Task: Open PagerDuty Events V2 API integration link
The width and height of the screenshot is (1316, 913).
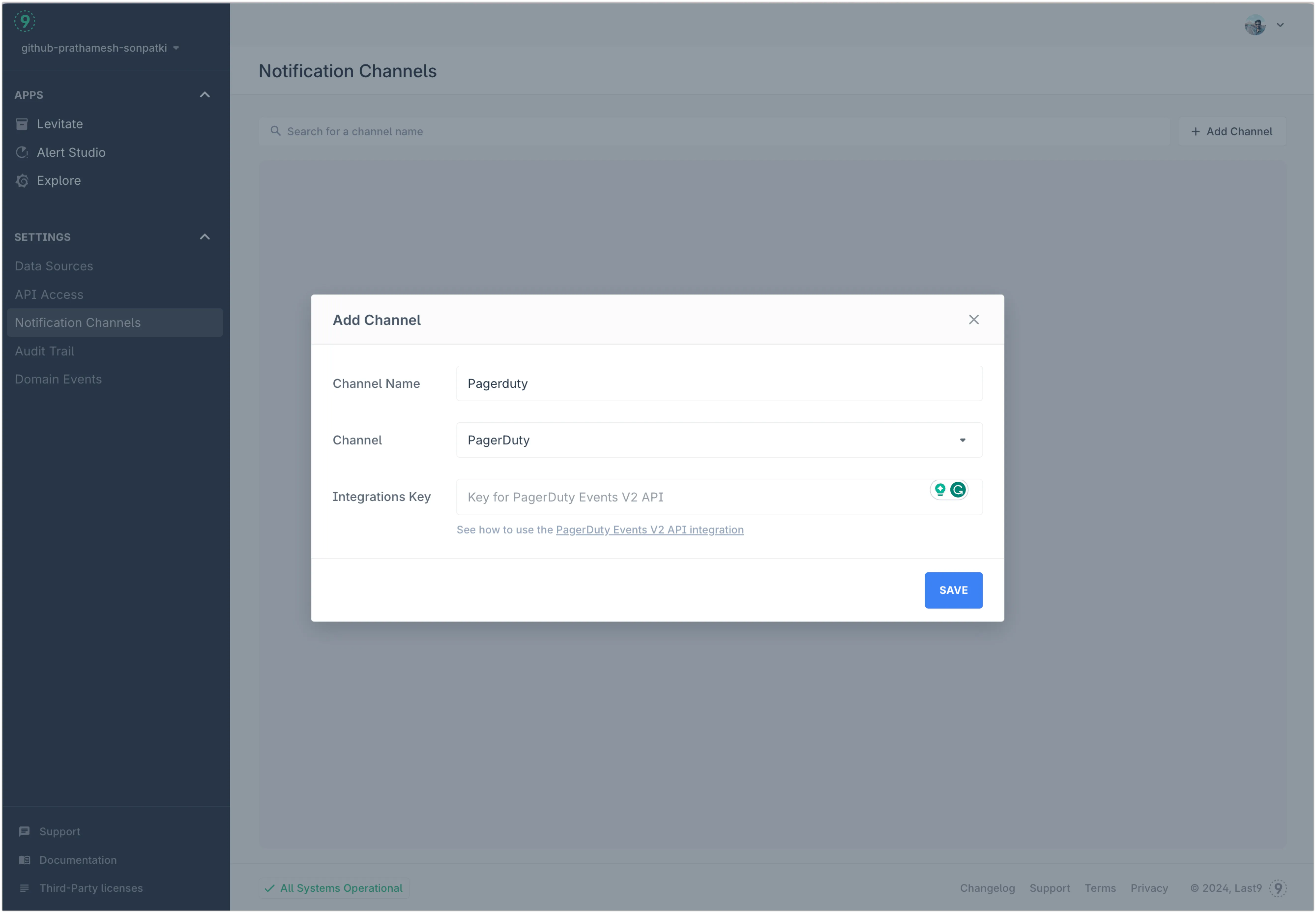Action: coord(650,530)
